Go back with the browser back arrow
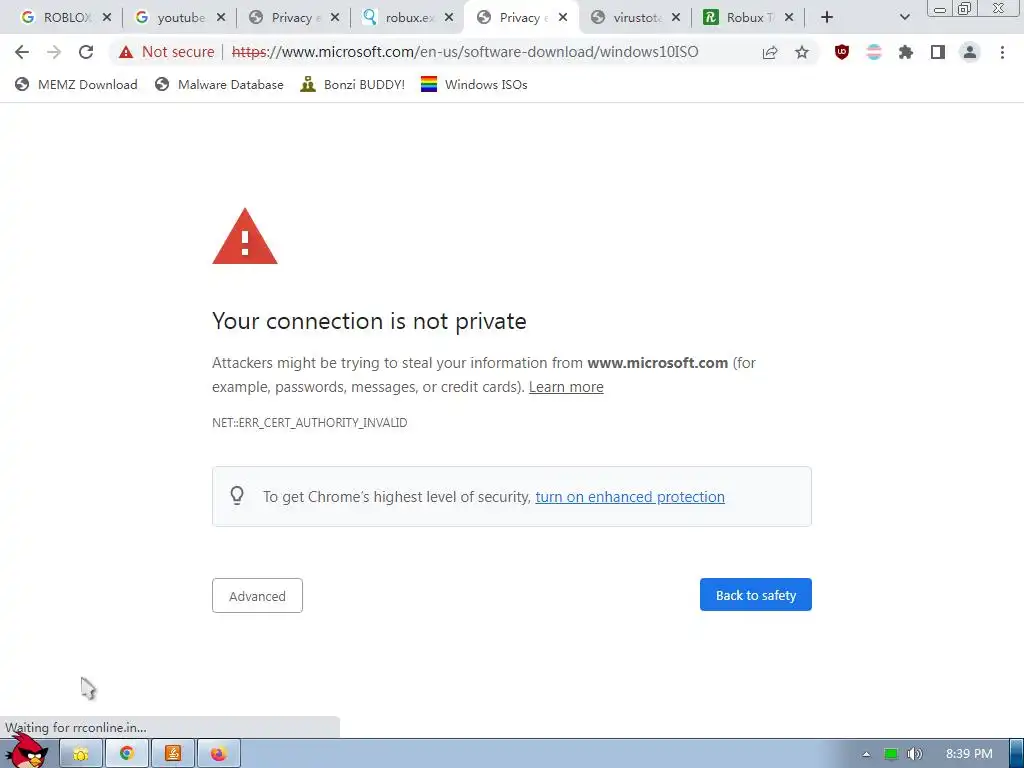 coord(22,52)
